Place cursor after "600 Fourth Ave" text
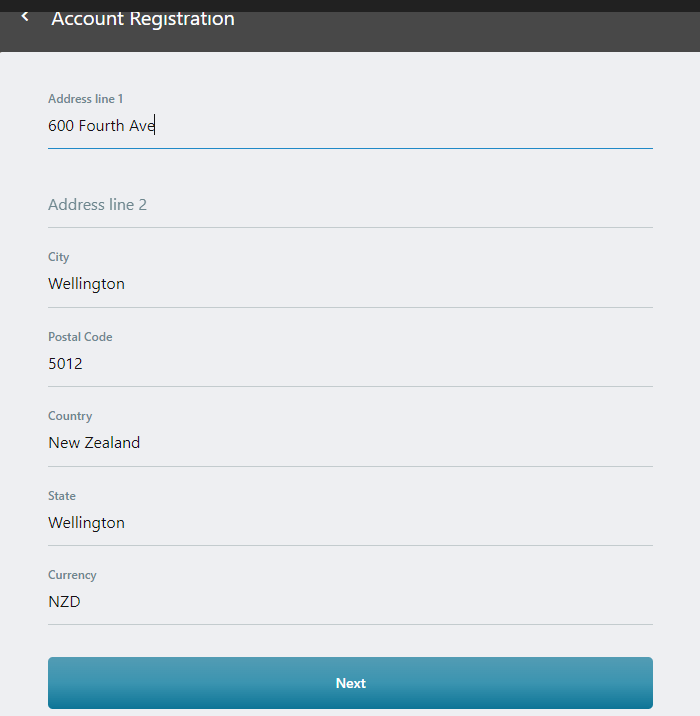Screen dimensions: 700x716 point(156,126)
